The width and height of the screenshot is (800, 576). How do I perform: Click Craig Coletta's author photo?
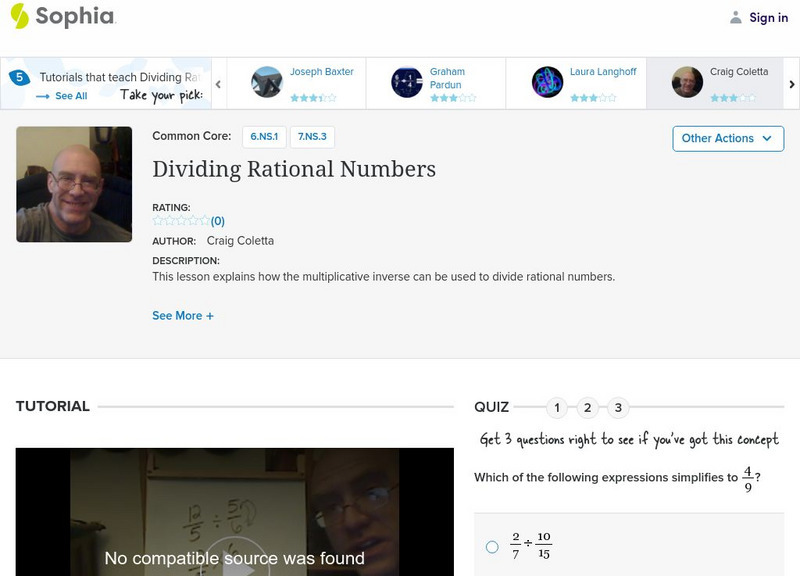point(74,184)
